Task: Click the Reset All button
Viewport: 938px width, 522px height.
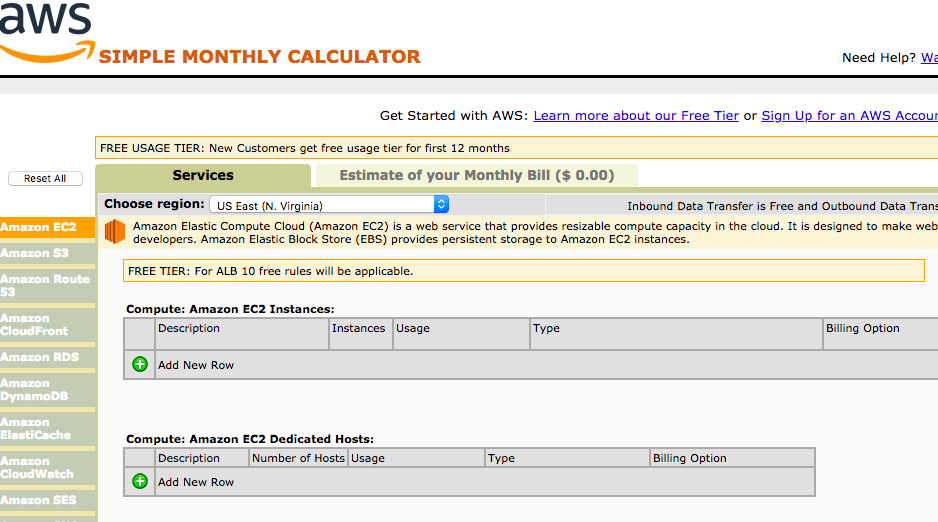Action: coord(45,178)
